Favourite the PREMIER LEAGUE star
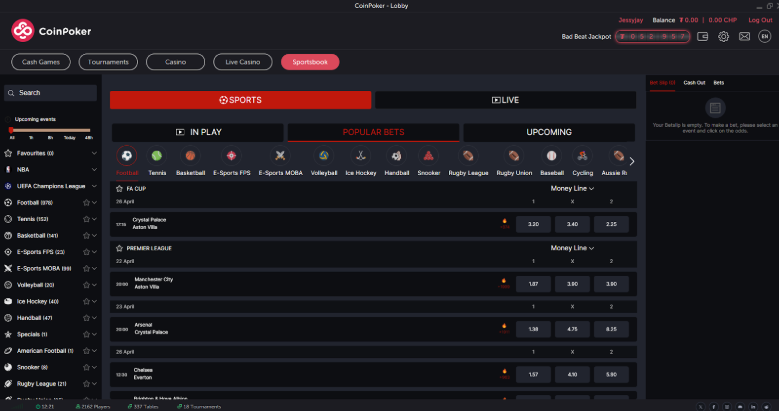Screen dimensions: 780x411 tap(119, 248)
